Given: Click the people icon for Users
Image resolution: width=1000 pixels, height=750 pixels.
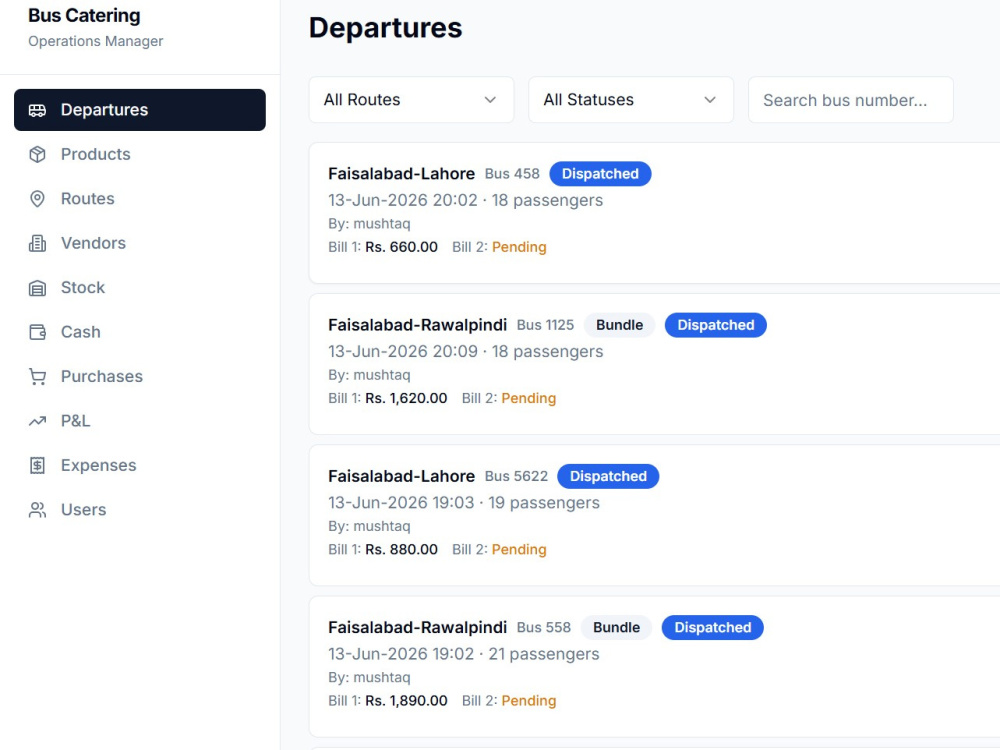Looking at the screenshot, I should click(37, 510).
